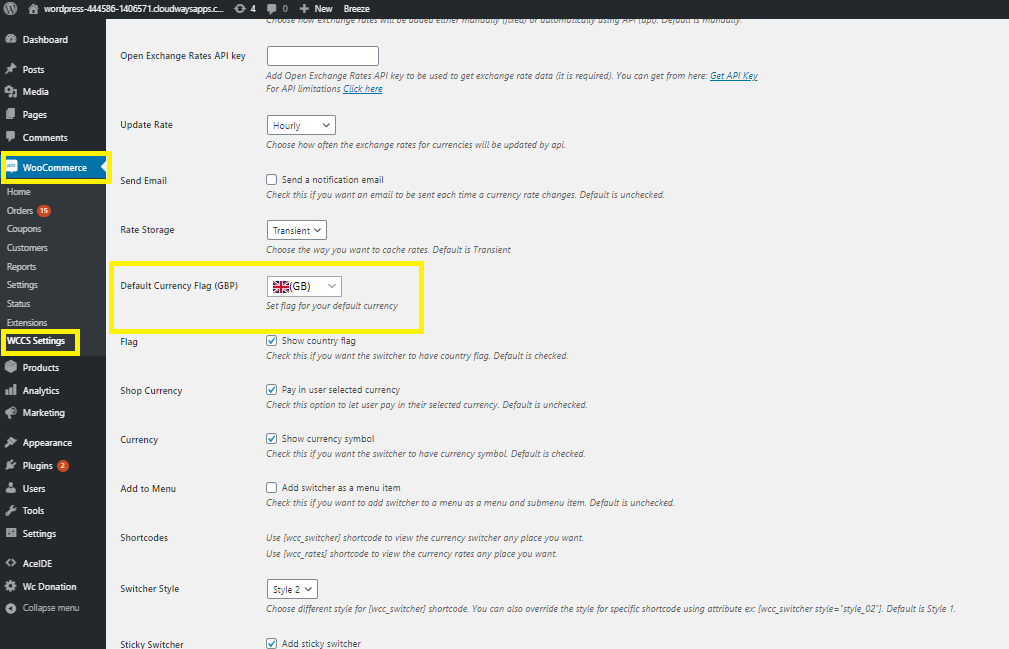Click the Shortcodes row label
The image size is (1009, 649).
tap(144, 538)
